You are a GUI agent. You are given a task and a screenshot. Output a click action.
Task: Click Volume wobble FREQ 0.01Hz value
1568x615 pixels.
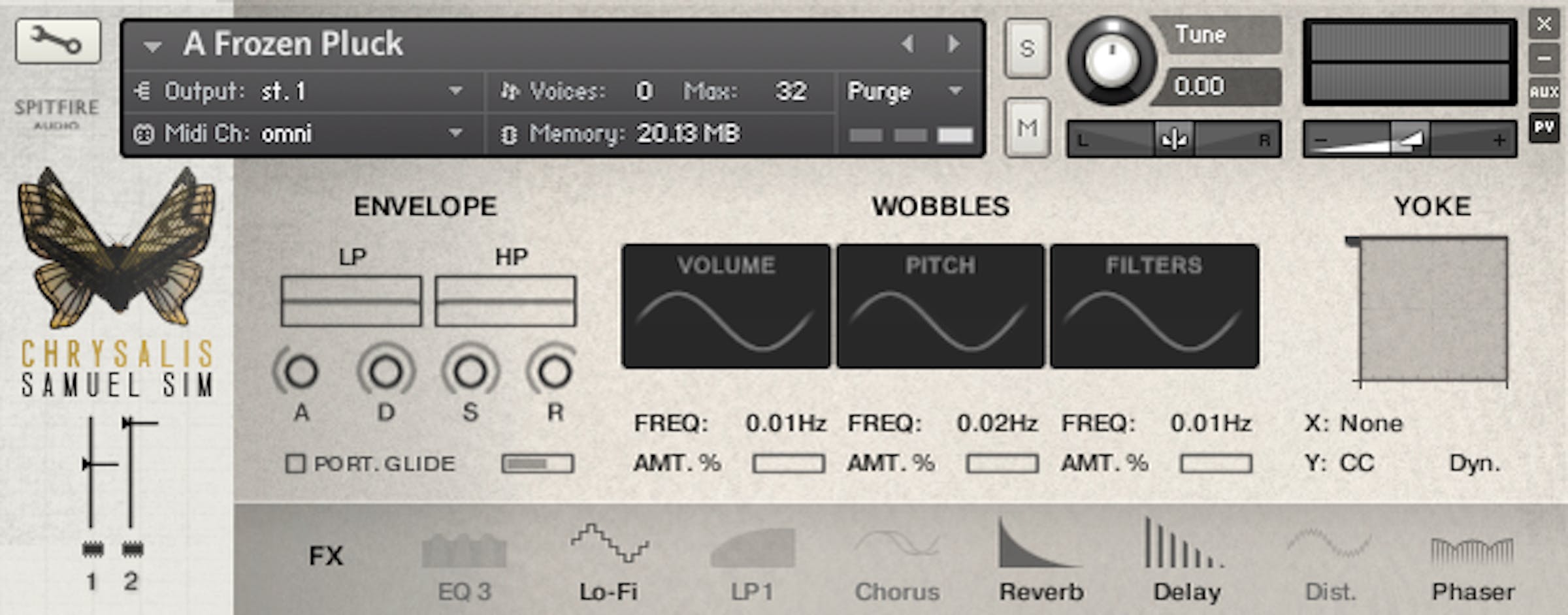tap(786, 424)
